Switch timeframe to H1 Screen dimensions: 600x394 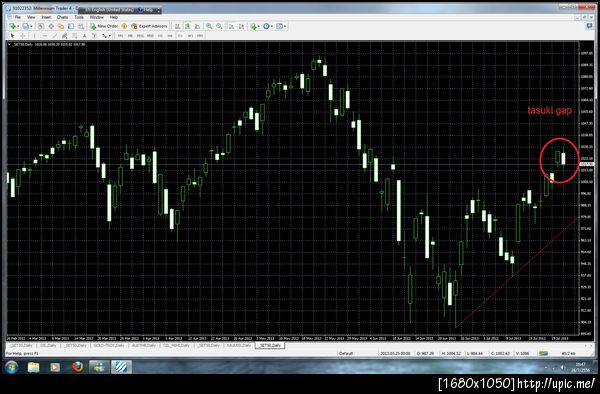click(160, 36)
